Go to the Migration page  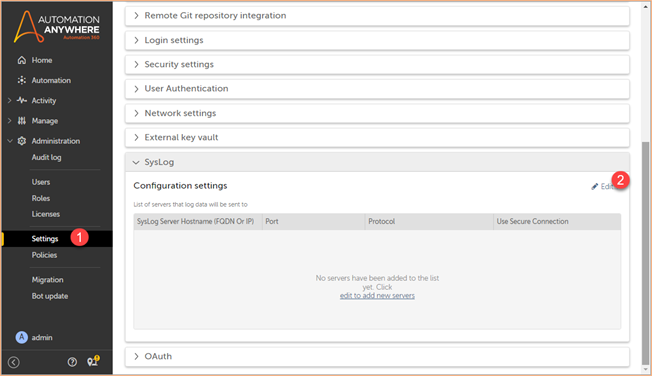pyautogui.click(x=47, y=280)
